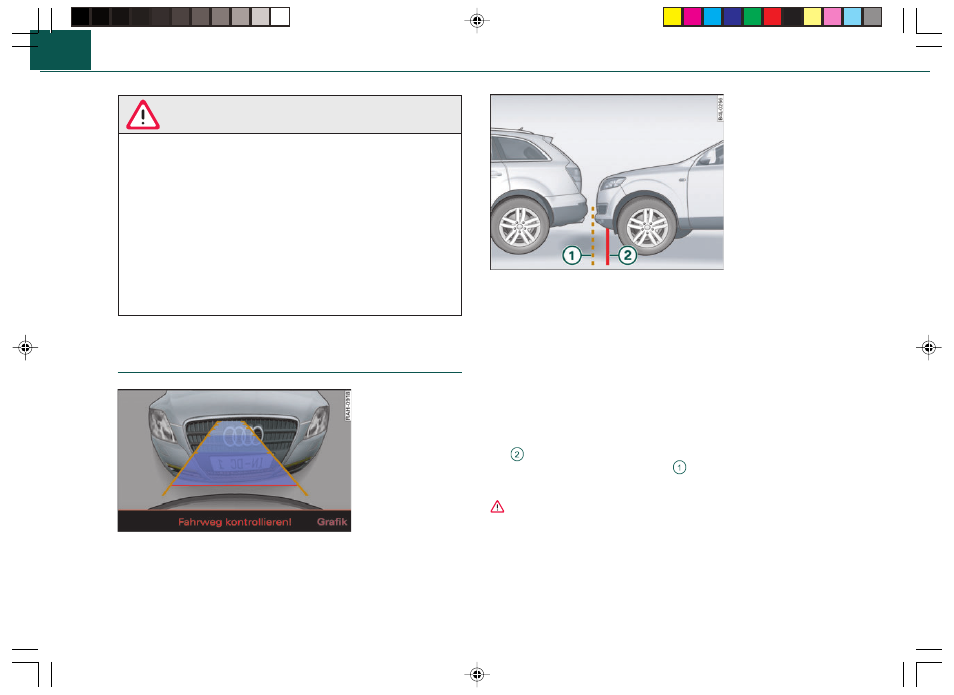Open the Audi front camera view image
The image size is (954, 695).
234,461
